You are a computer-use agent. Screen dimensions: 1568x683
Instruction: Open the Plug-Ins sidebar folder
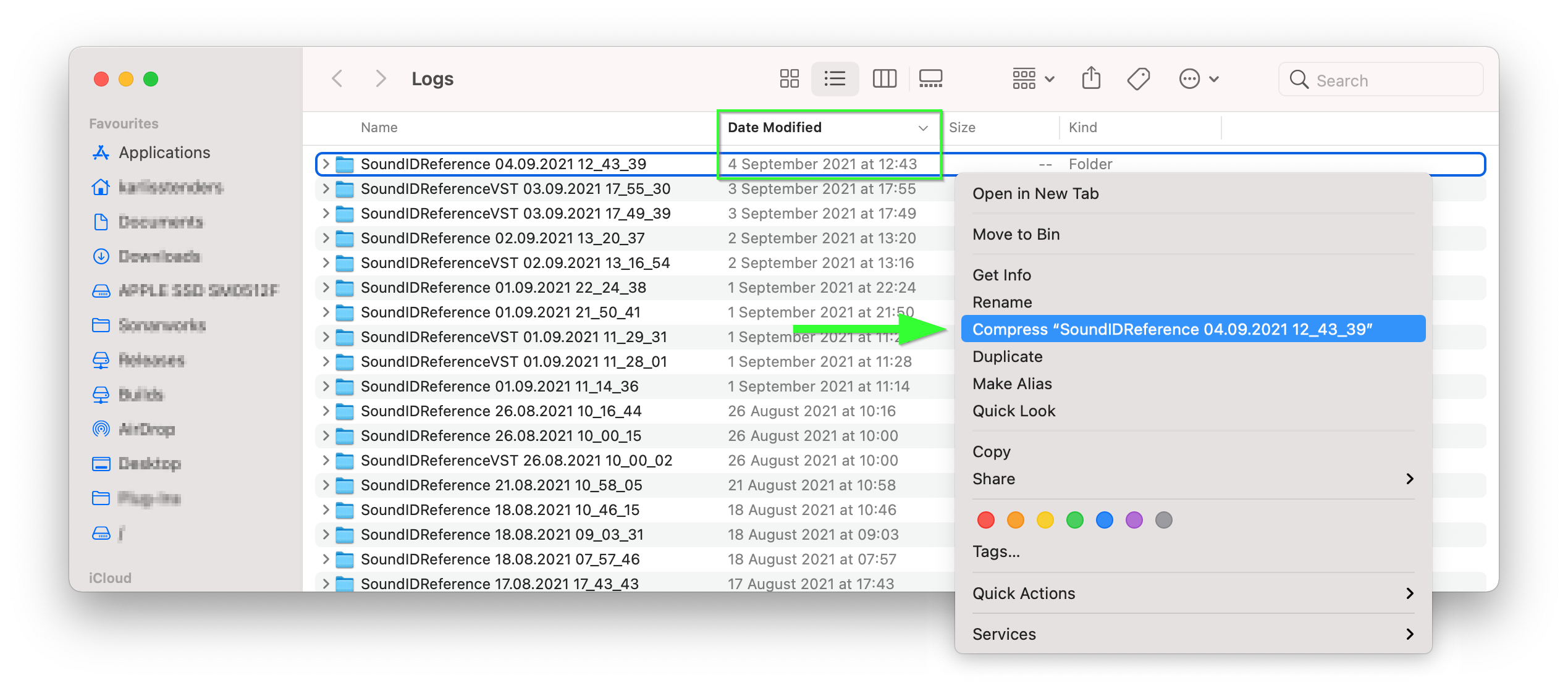(137, 498)
